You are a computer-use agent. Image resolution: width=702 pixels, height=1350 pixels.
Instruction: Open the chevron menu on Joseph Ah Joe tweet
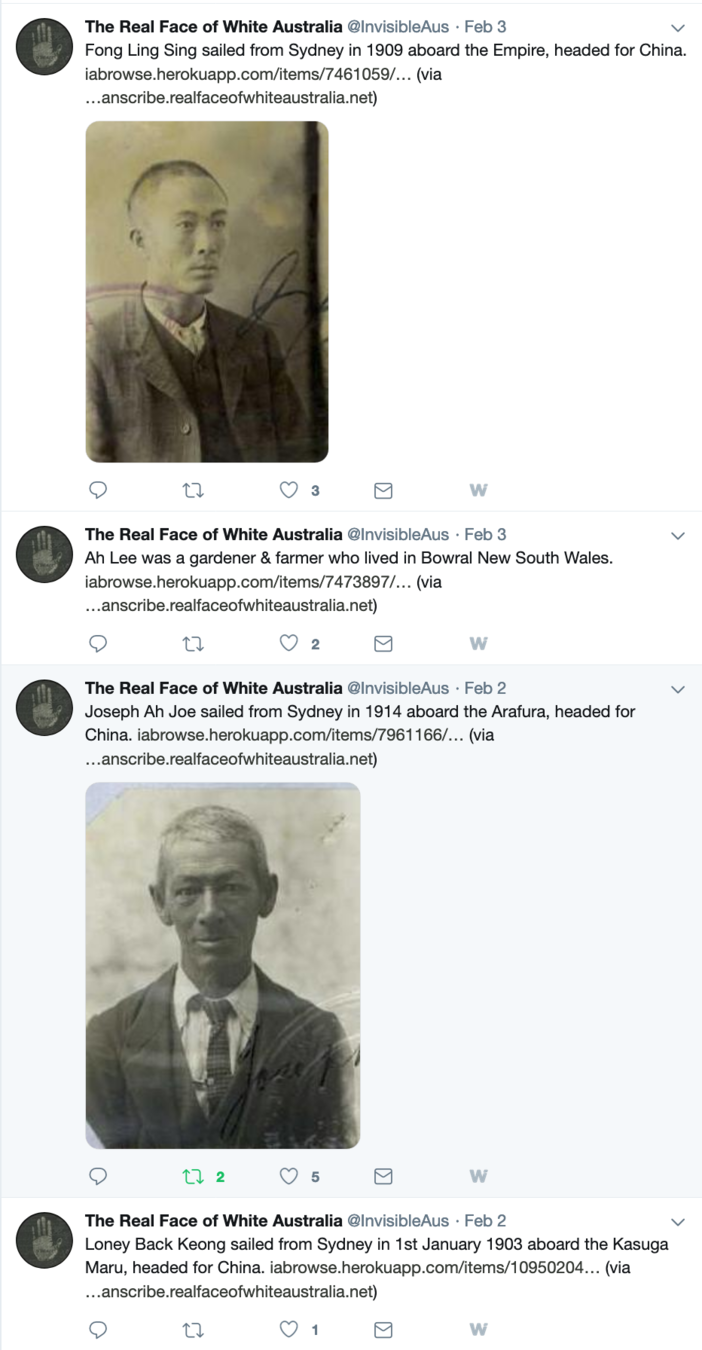678,689
